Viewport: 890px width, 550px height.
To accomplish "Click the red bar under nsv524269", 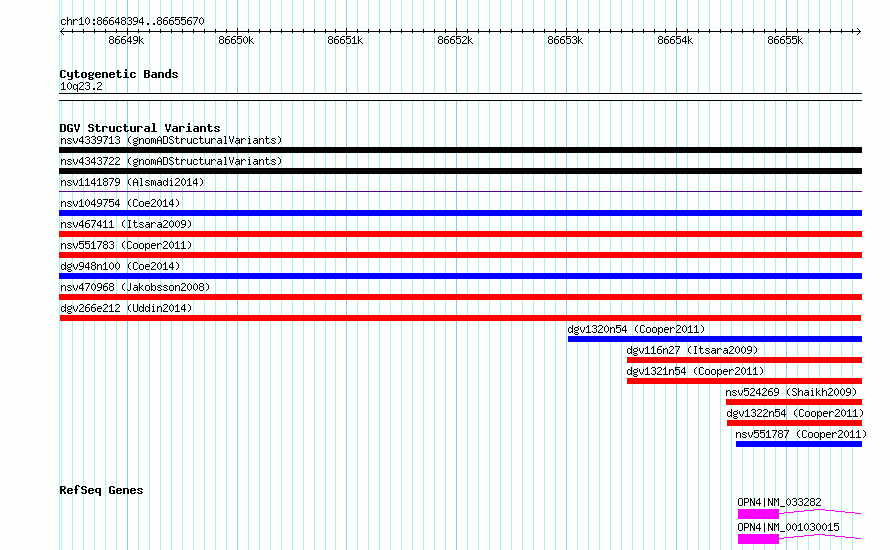I will click(794, 402).
